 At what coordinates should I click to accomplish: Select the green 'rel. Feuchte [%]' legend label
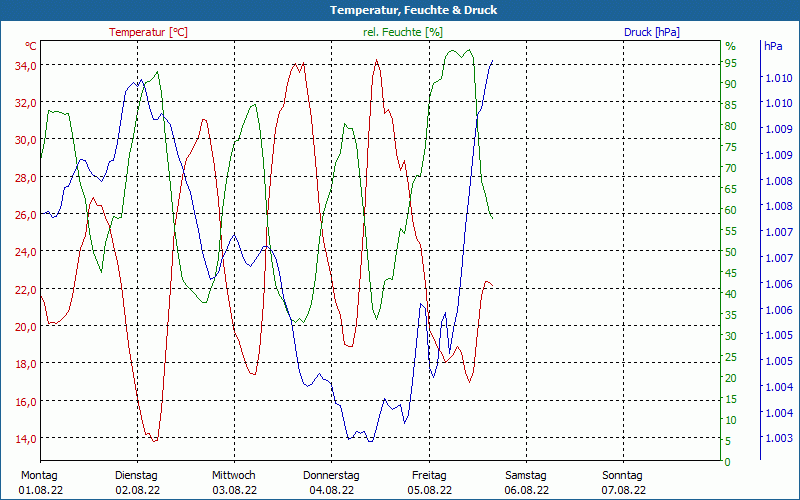click(403, 32)
